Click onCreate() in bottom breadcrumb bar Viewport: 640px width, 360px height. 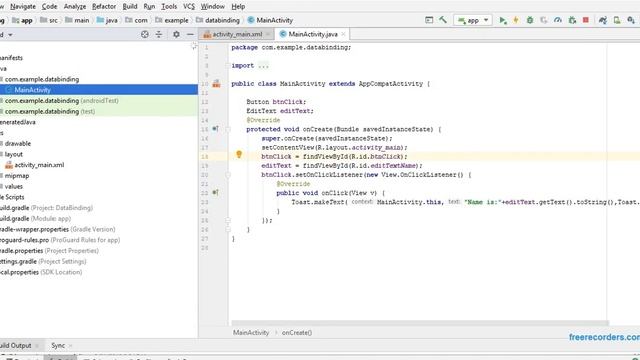pyautogui.click(x=297, y=333)
